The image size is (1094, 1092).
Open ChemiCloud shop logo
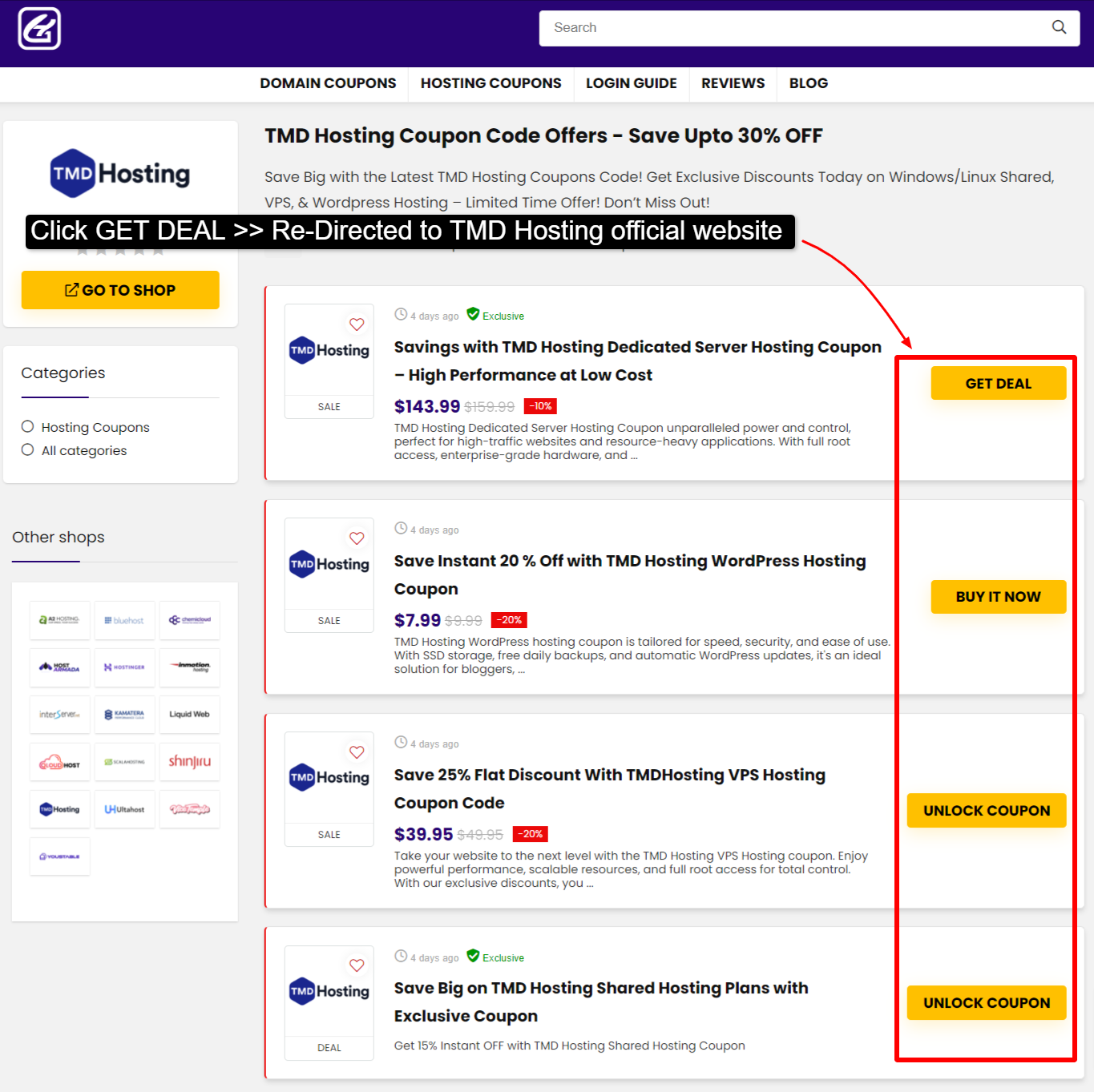point(189,620)
